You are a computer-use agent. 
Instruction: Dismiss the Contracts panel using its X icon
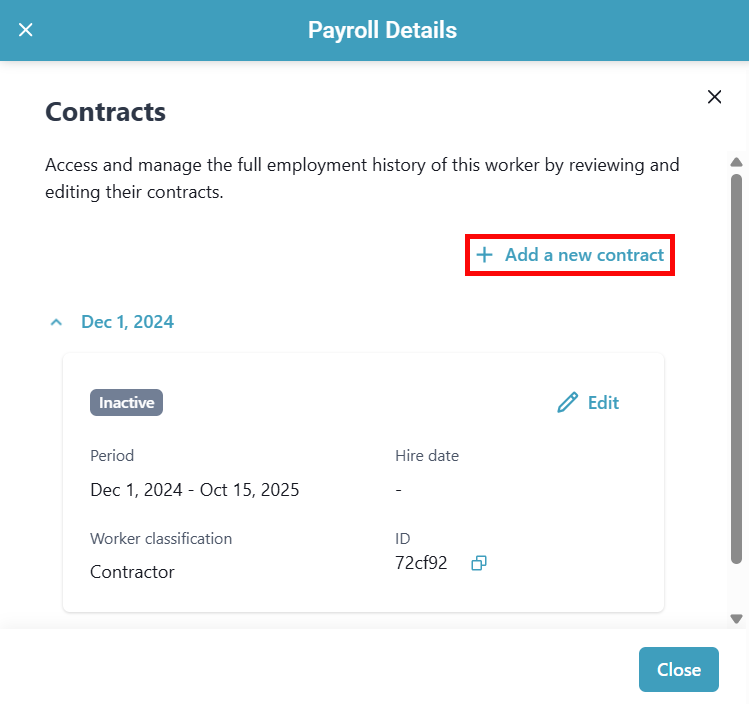[x=714, y=97]
